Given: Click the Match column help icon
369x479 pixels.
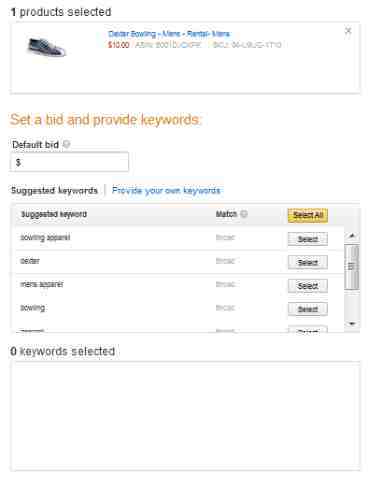Looking at the screenshot, I should [244, 214].
